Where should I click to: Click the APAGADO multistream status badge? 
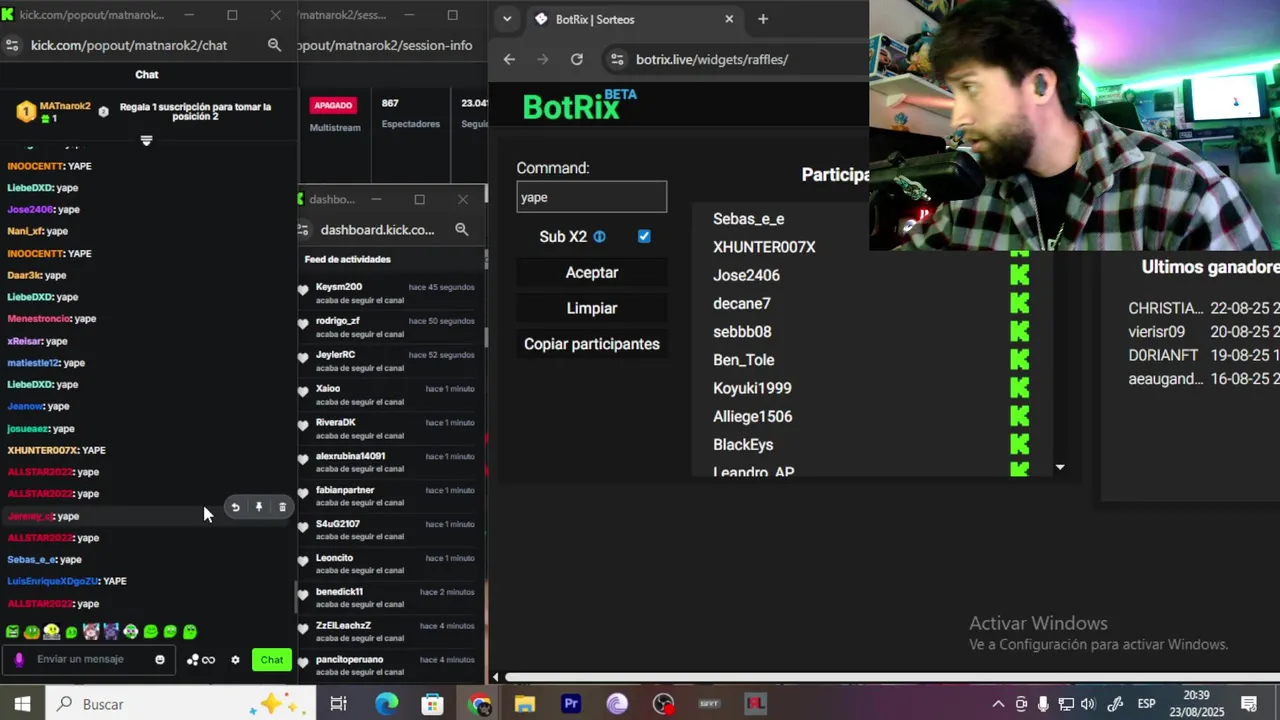click(x=333, y=105)
